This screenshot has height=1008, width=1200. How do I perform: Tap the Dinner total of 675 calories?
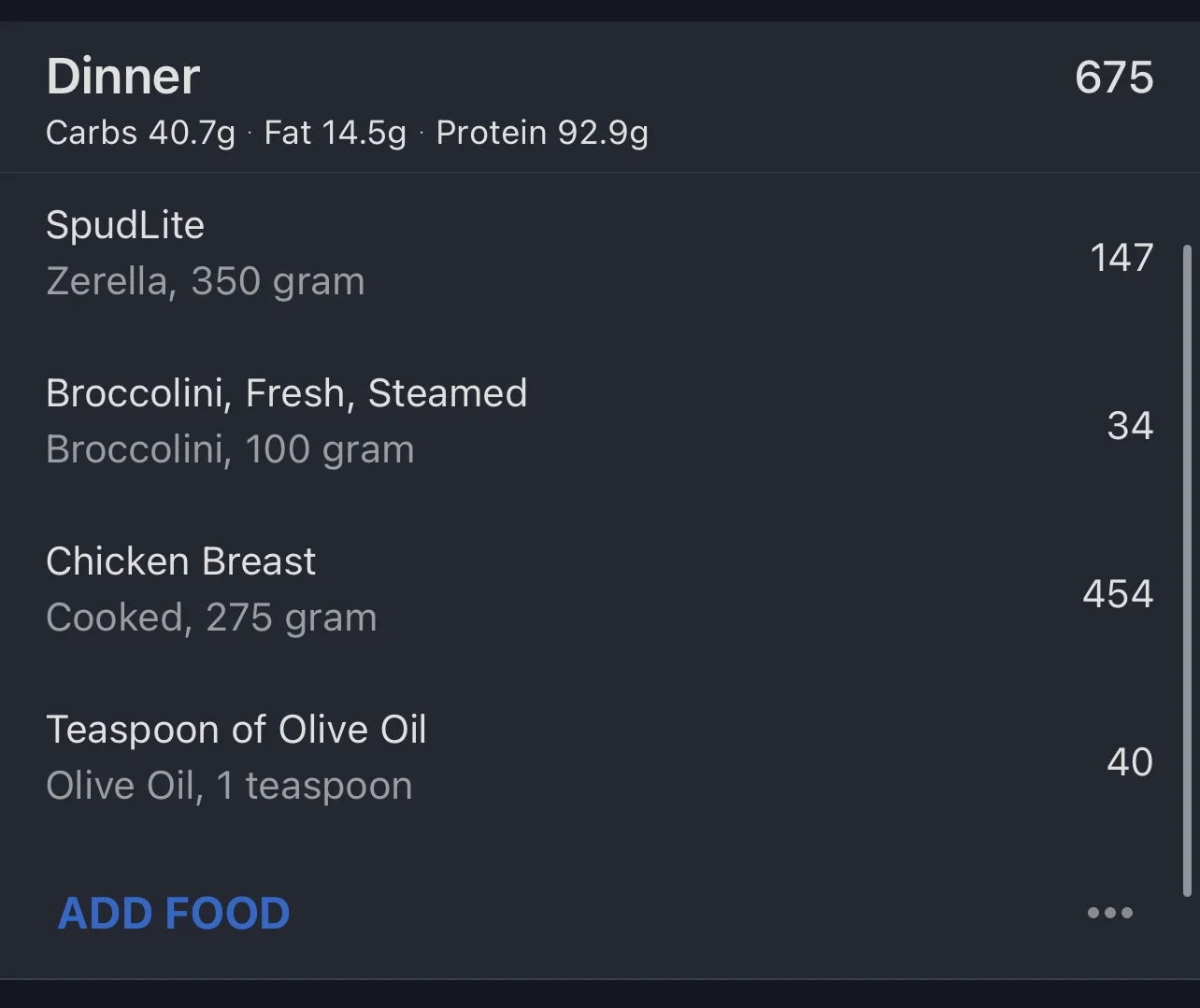click(1113, 77)
